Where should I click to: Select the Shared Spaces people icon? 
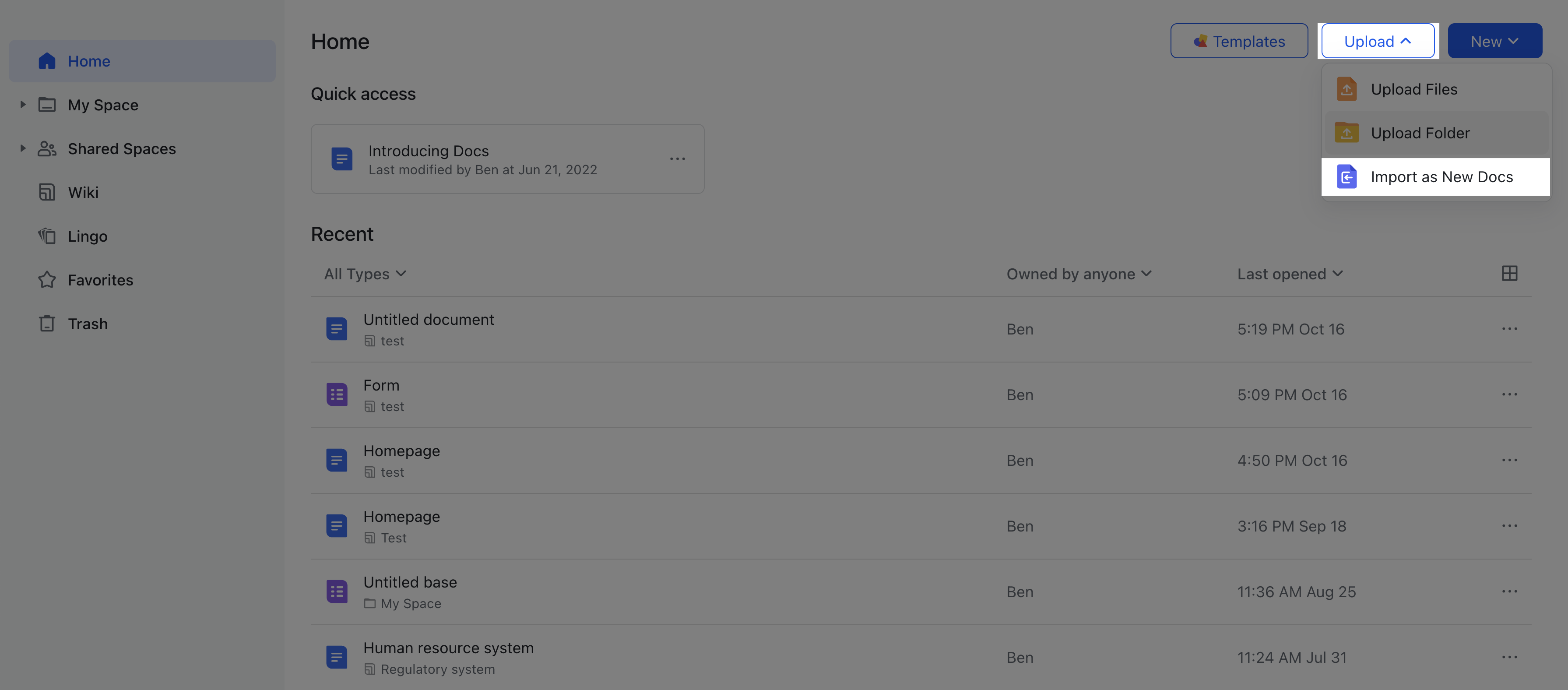click(x=47, y=148)
